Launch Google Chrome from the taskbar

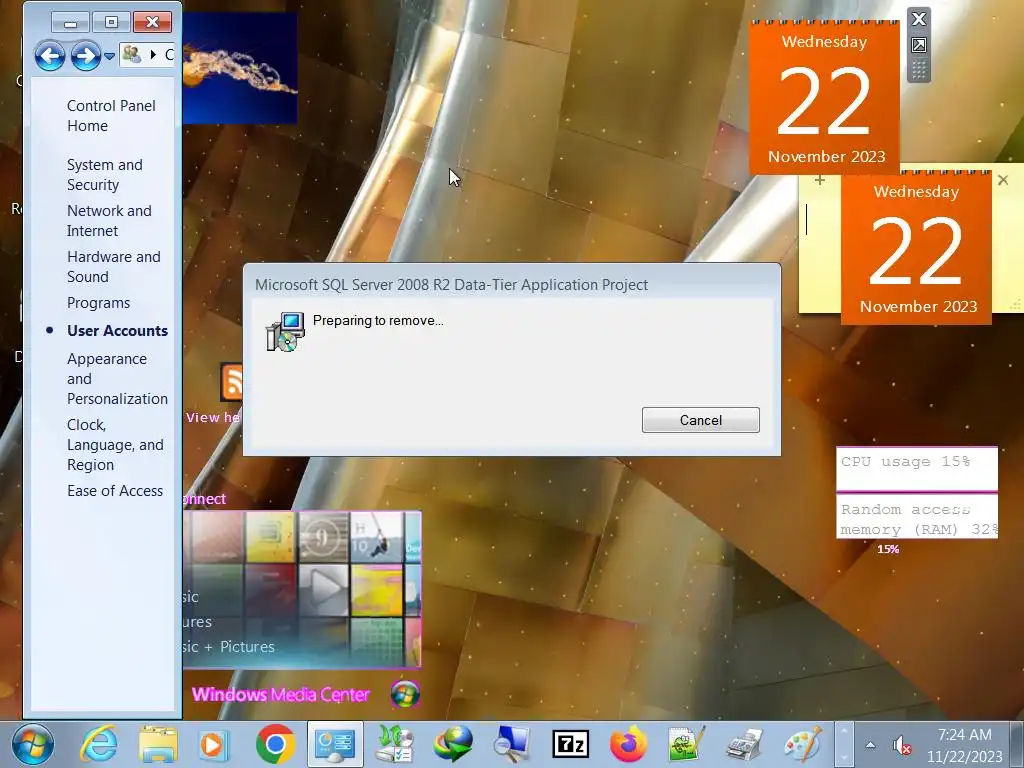(275, 744)
